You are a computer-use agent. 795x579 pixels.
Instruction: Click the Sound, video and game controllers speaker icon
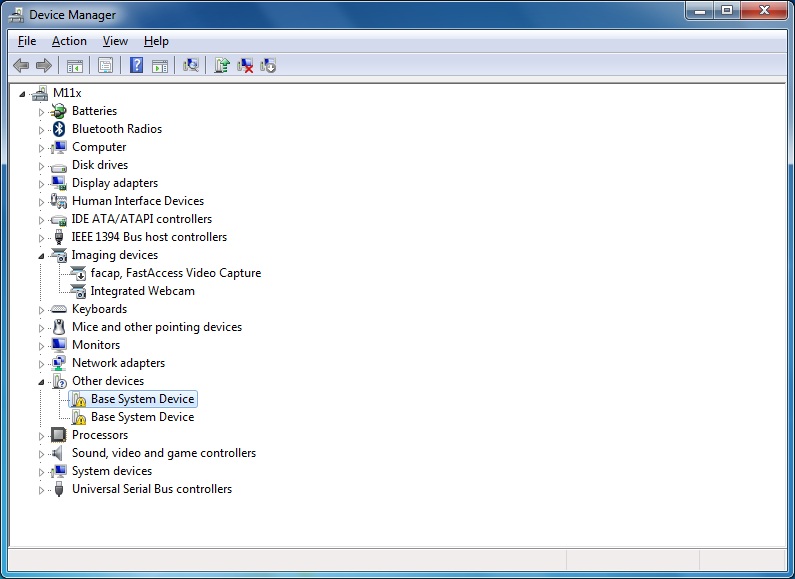tap(58, 453)
